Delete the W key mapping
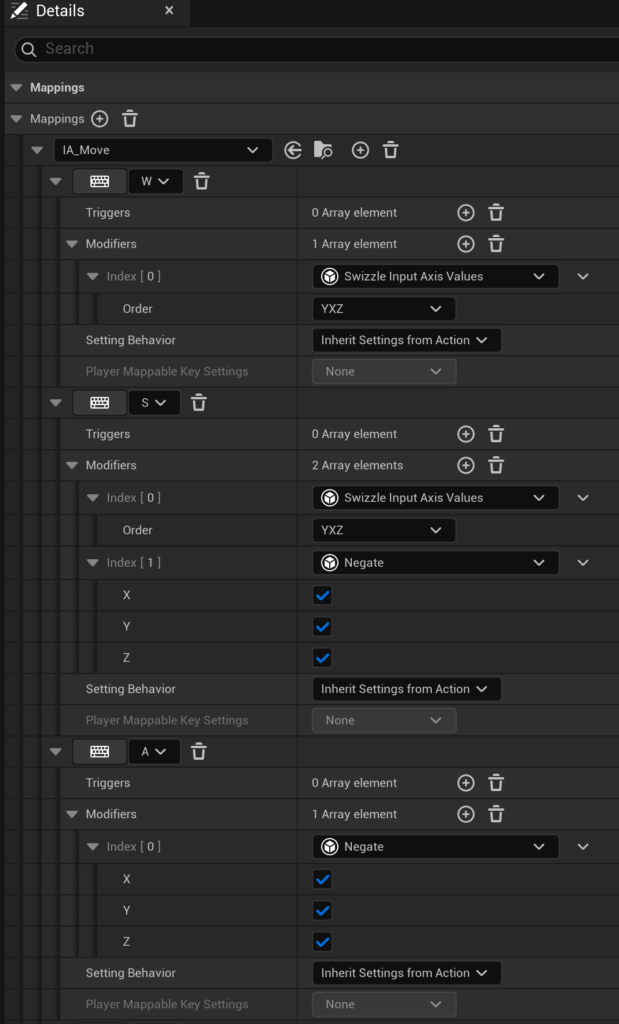The image size is (619, 1024). (201, 181)
